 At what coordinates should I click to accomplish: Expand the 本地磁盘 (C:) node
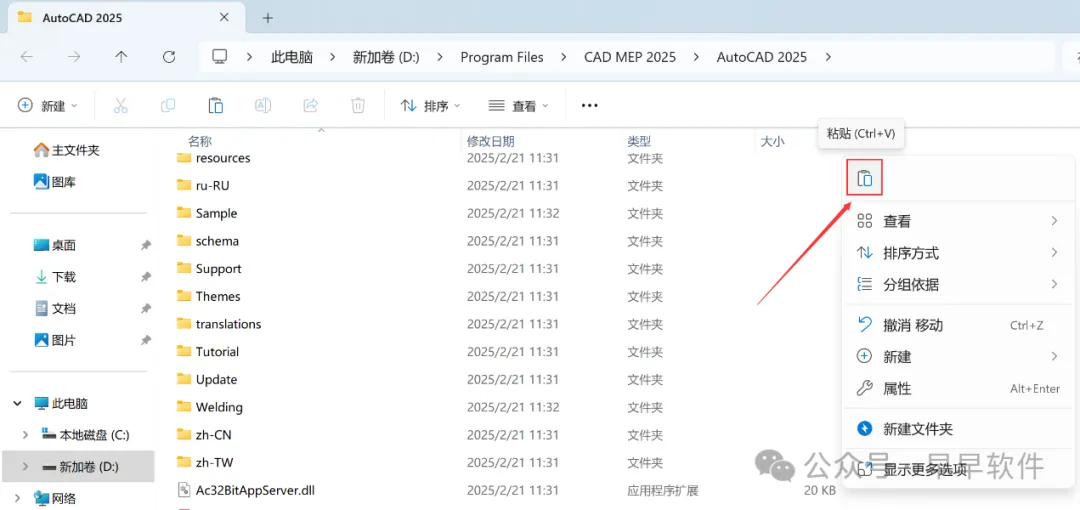point(25,435)
